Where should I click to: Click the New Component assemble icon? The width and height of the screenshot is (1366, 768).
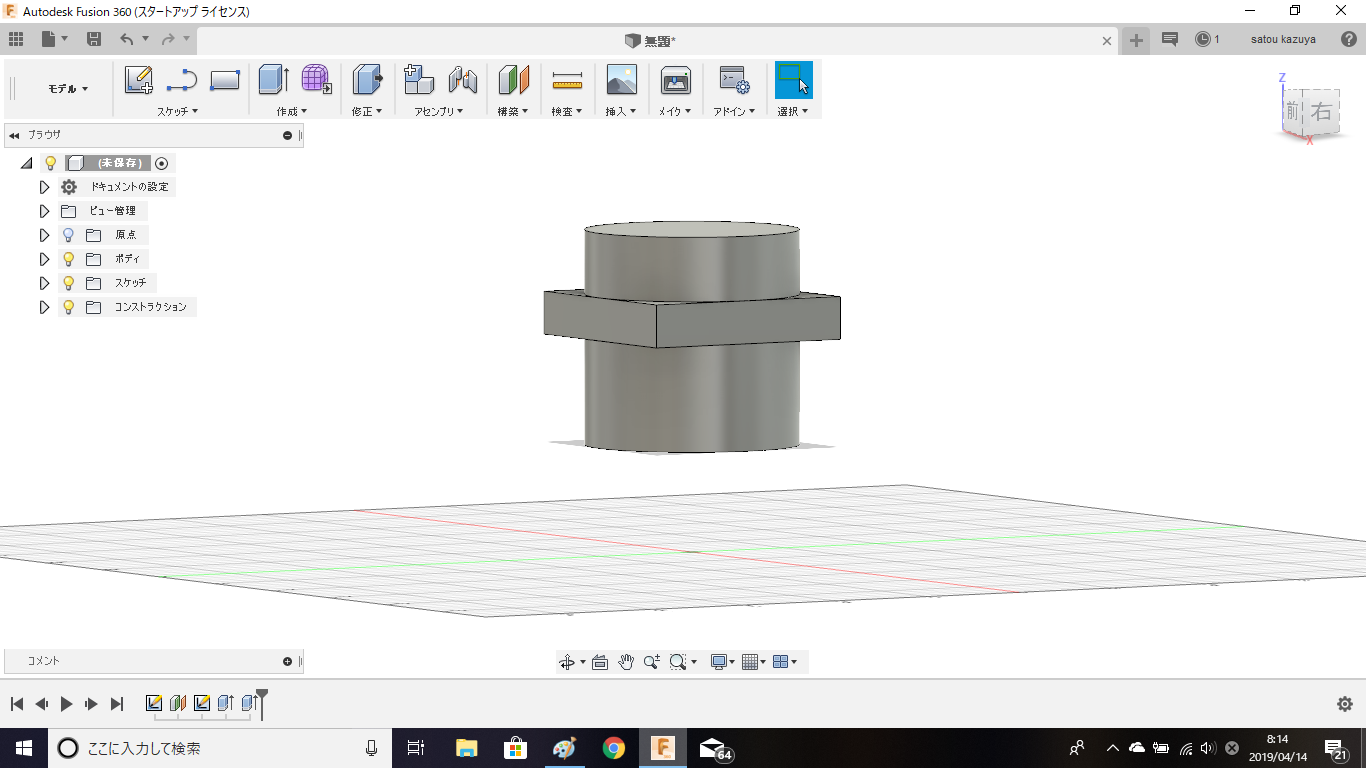tap(419, 80)
